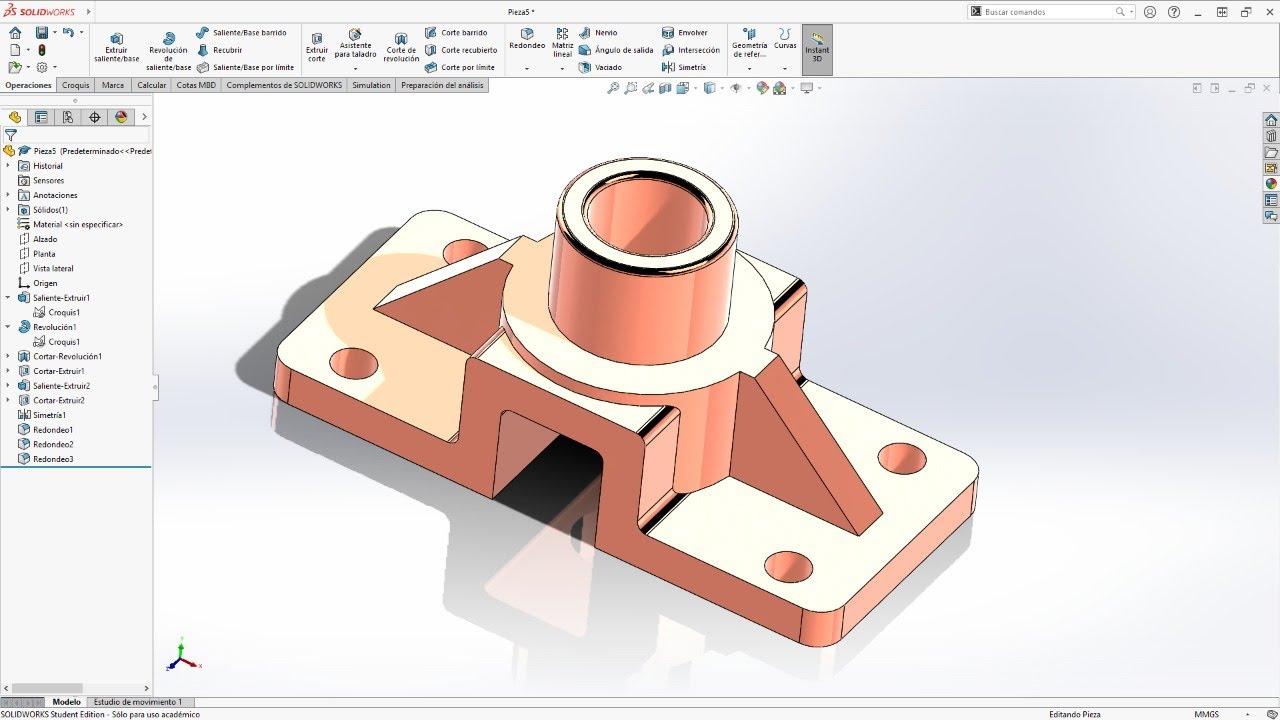The width and height of the screenshot is (1280, 720).
Task: Open the Simulation tab
Action: tap(371, 85)
